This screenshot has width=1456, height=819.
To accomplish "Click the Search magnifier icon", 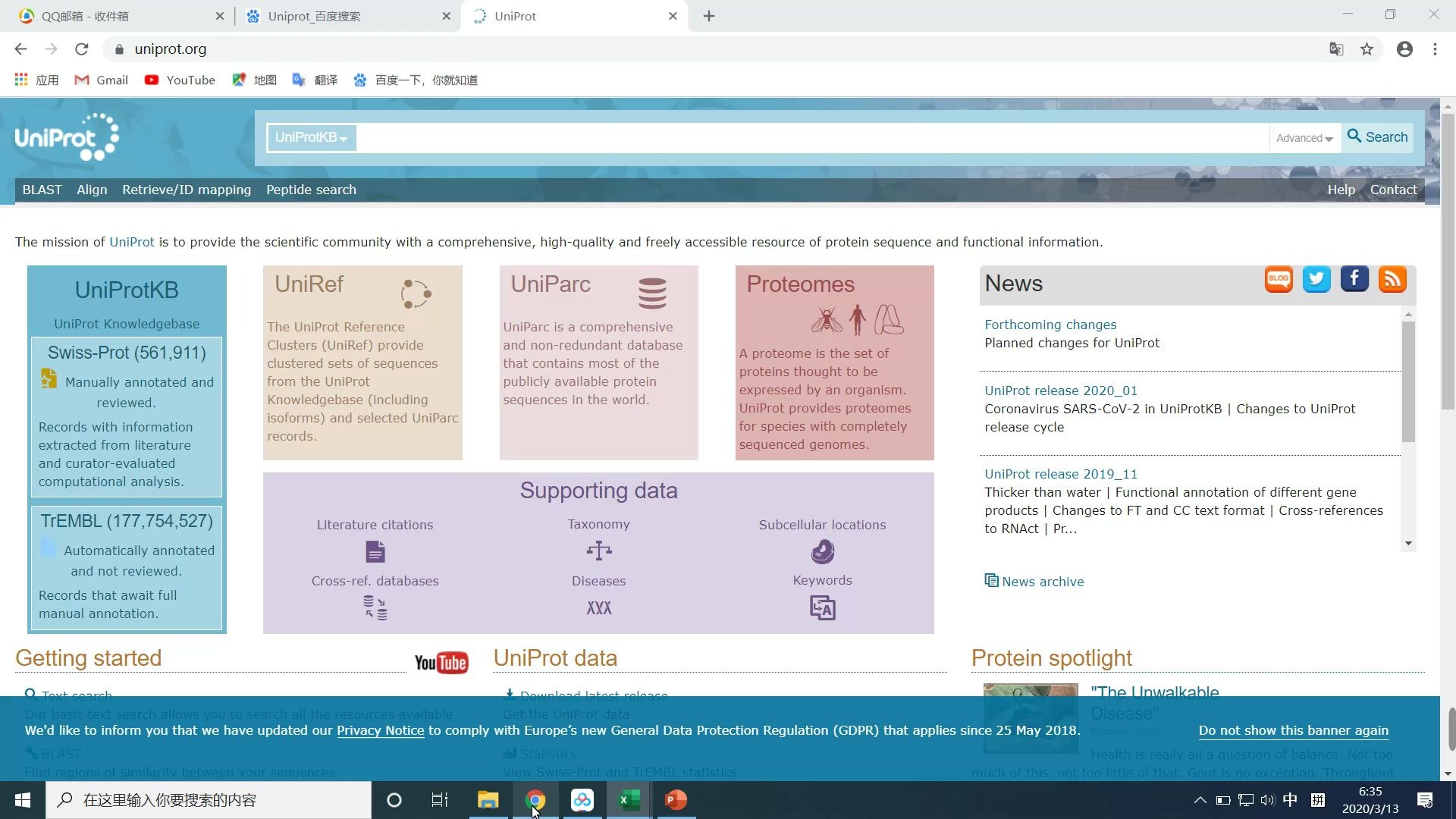I will pyautogui.click(x=1355, y=136).
